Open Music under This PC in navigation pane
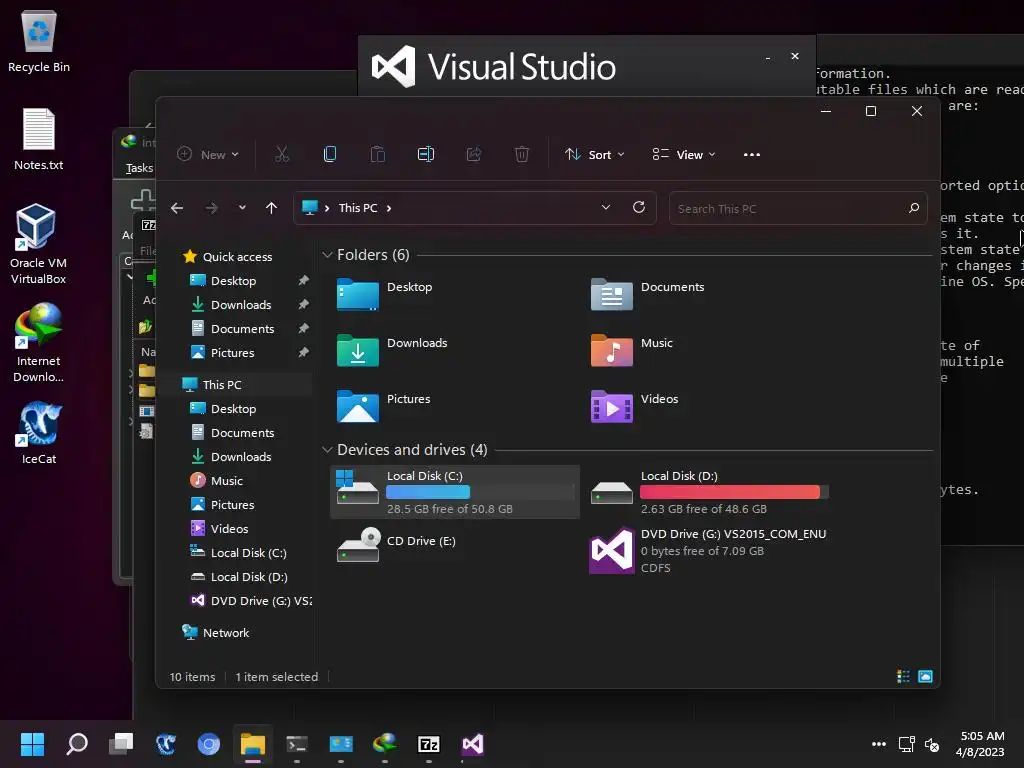The image size is (1024, 768). pos(217,481)
